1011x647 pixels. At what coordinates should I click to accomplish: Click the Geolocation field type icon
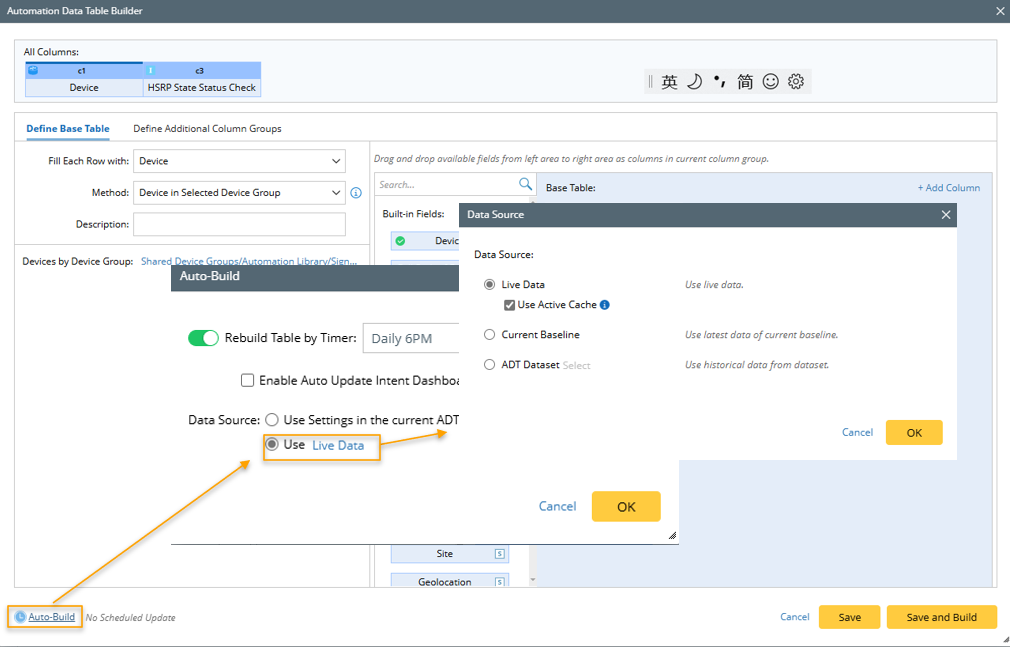click(500, 582)
